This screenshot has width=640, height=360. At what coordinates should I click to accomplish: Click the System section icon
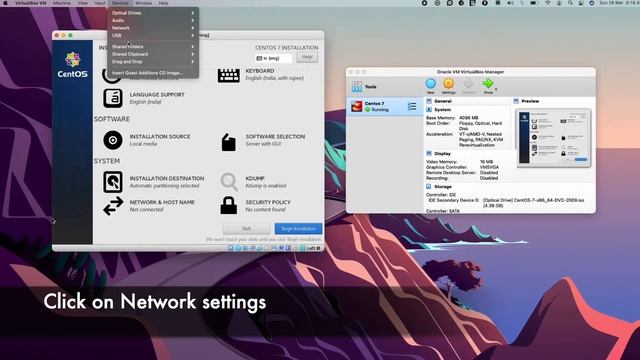pos(429,110)
